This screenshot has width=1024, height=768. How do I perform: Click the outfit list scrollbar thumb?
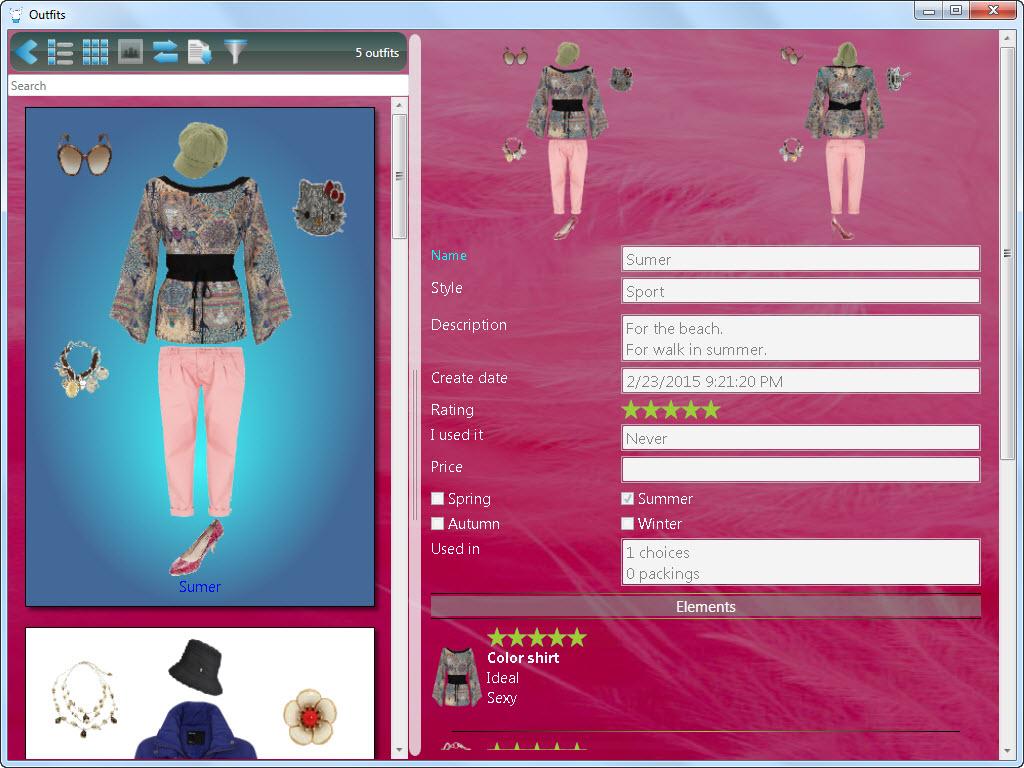pos(399,176)
